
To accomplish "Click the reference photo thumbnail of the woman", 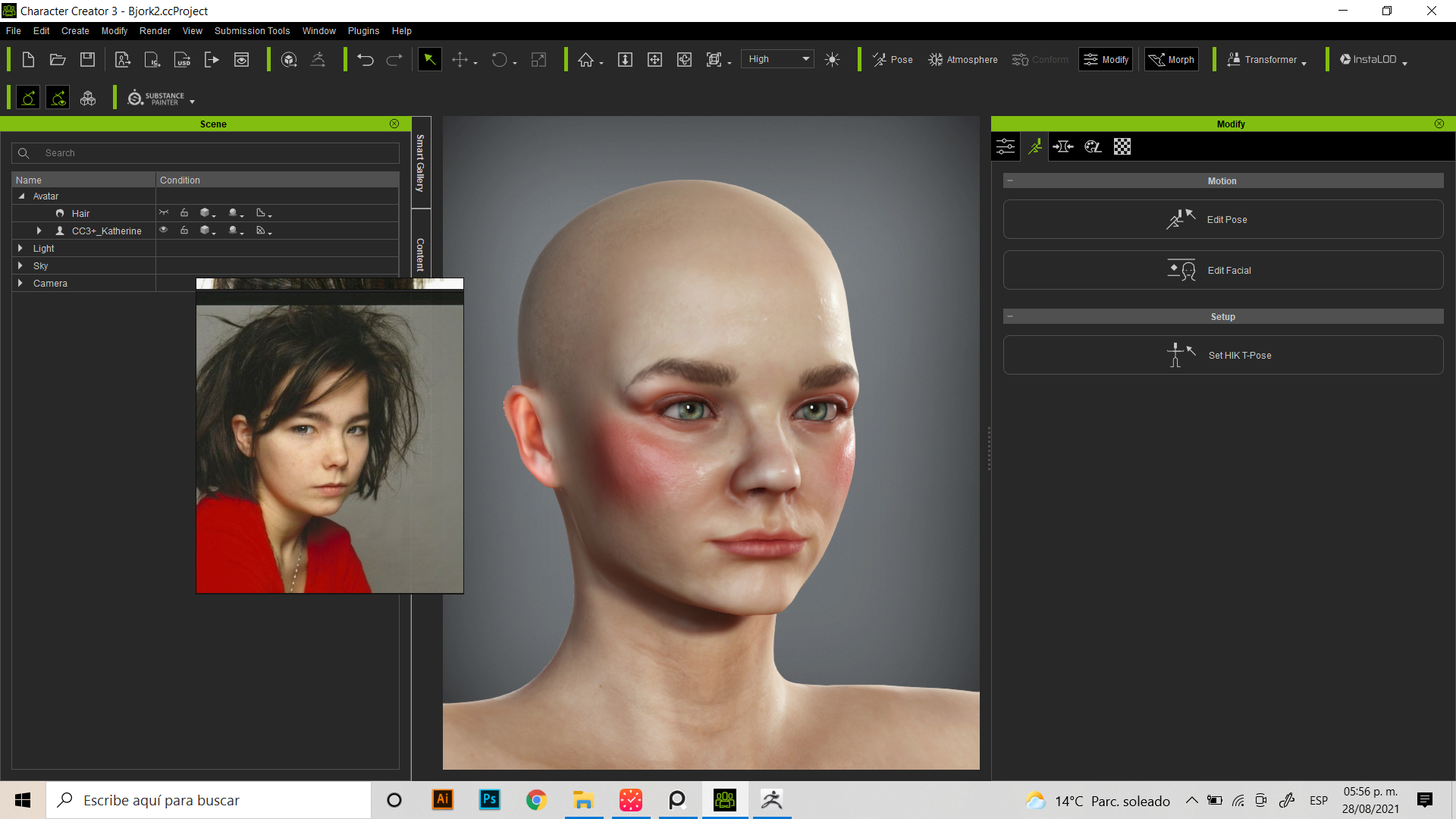I will tap(330, 436).
